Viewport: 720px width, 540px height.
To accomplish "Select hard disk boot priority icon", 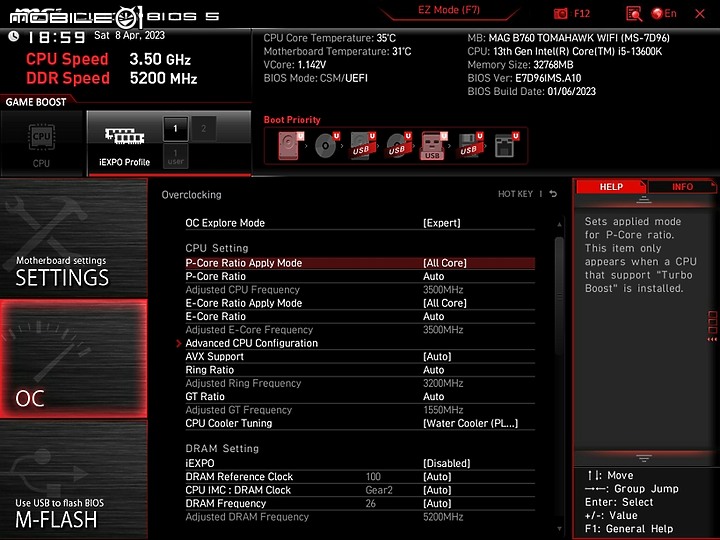I will point(291,146).
